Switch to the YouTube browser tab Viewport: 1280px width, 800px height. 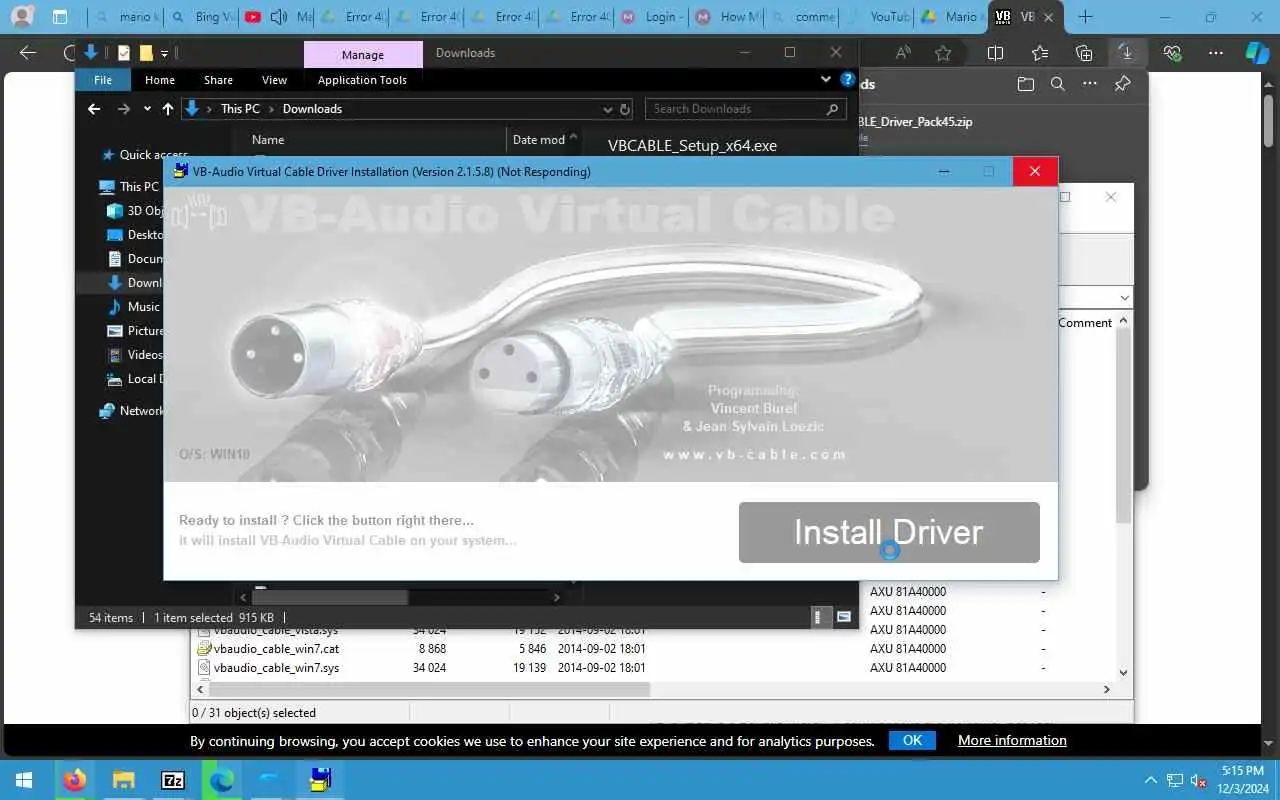click(878, 17)
